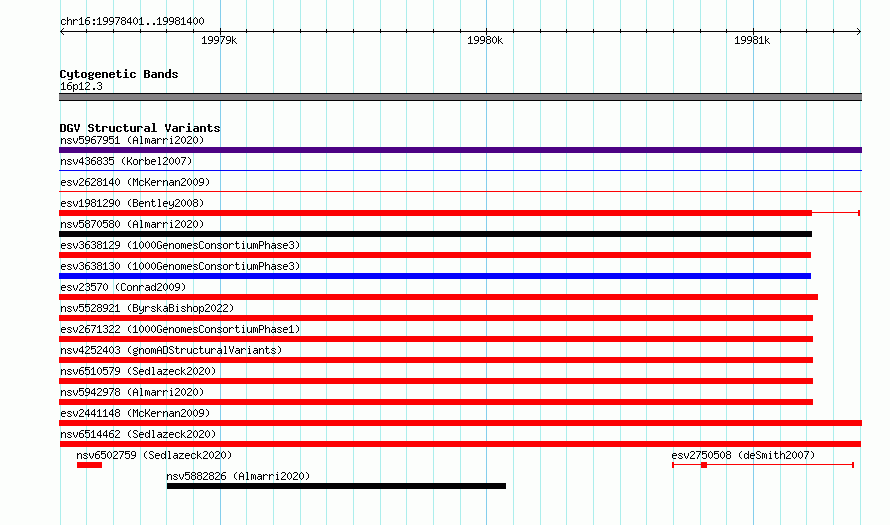This screenshot has height=525, width=890.
Task: Click the DGV Structural Variants track title
Action: point(140,128)
